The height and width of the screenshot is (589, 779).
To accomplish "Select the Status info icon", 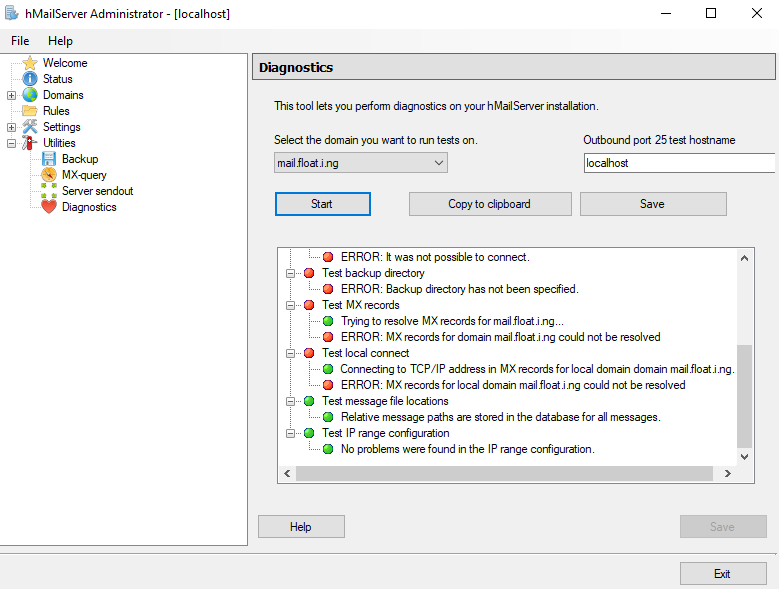I will click(30, 79).
